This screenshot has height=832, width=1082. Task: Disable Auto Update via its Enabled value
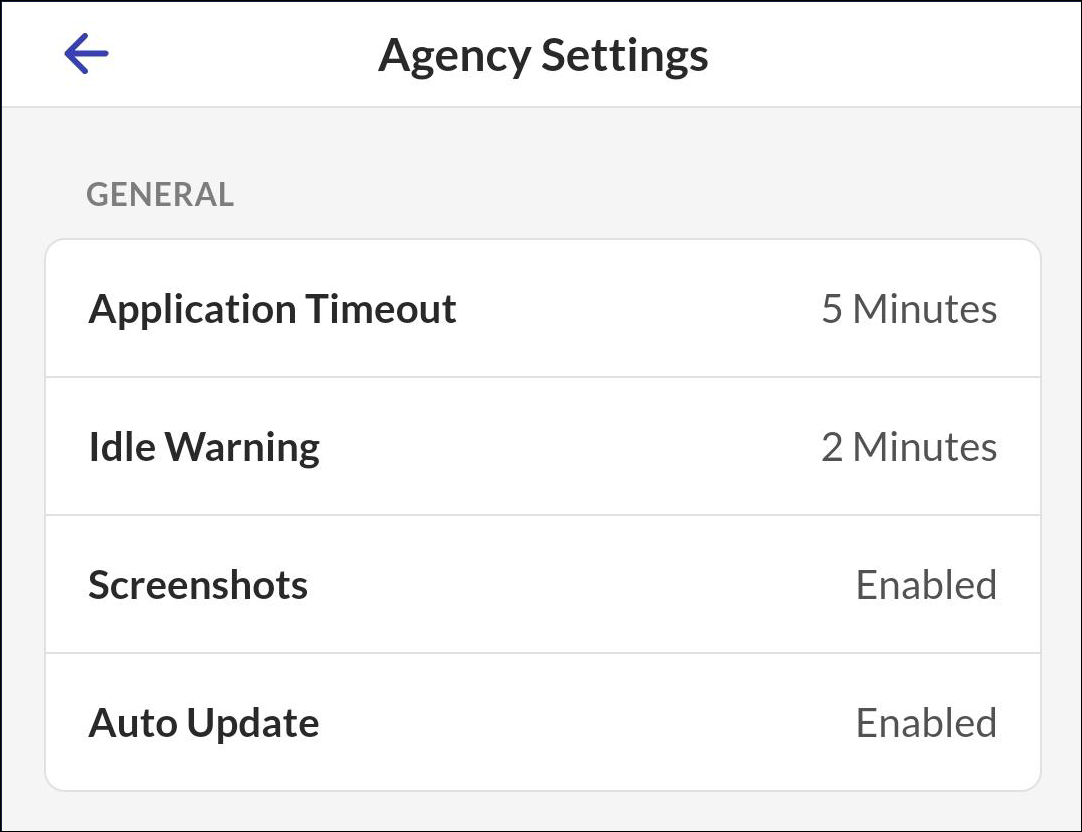tap(926, 723)
